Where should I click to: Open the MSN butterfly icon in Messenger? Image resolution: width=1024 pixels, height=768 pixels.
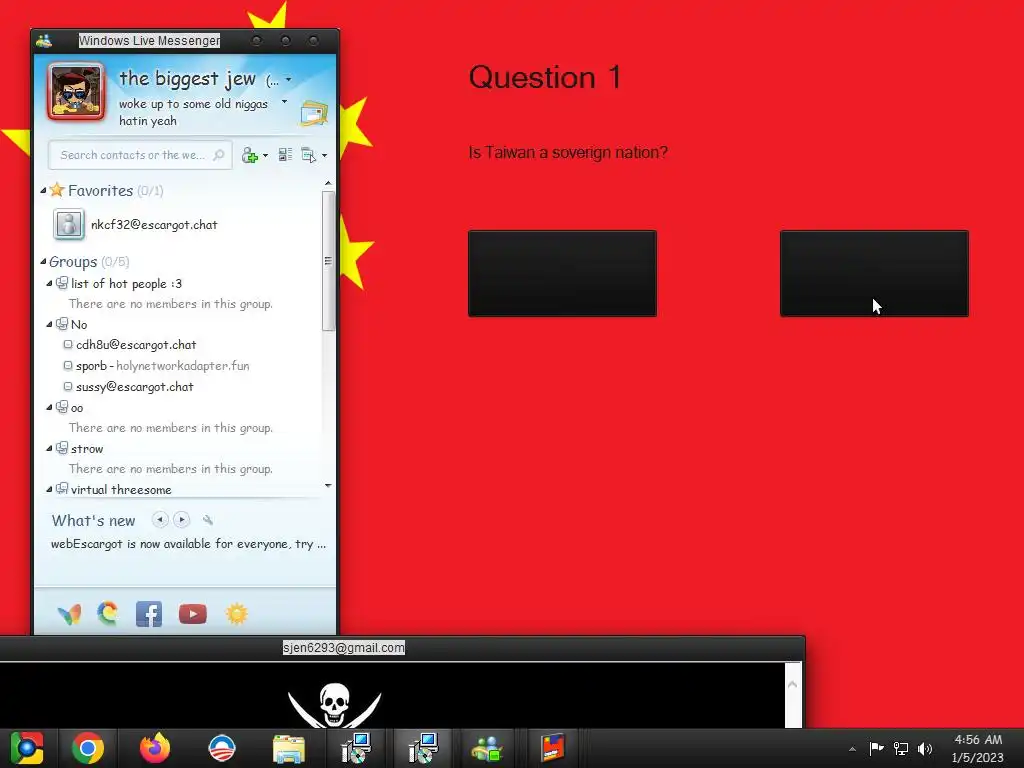70,615
